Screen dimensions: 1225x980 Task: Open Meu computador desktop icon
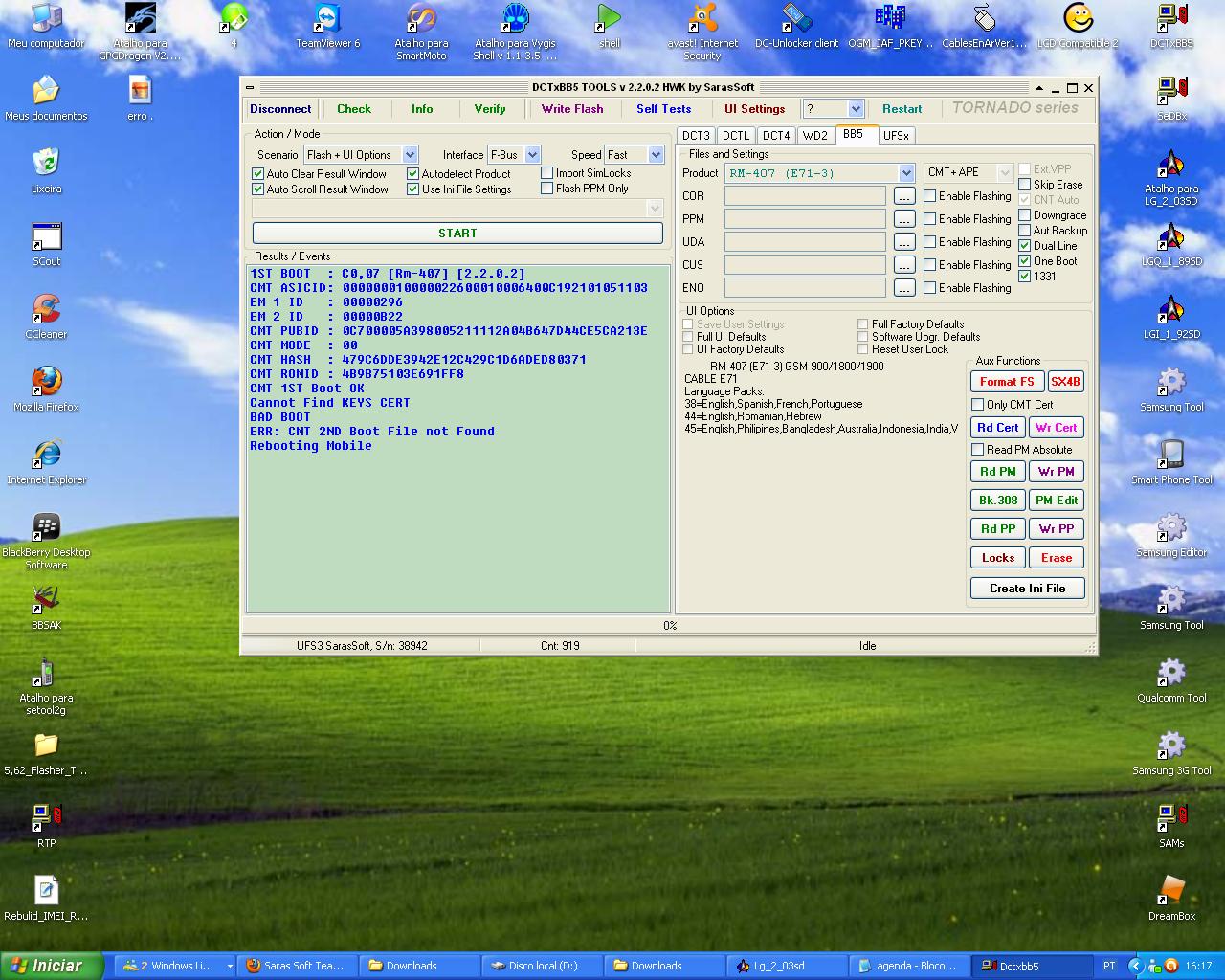pos(46,26)
